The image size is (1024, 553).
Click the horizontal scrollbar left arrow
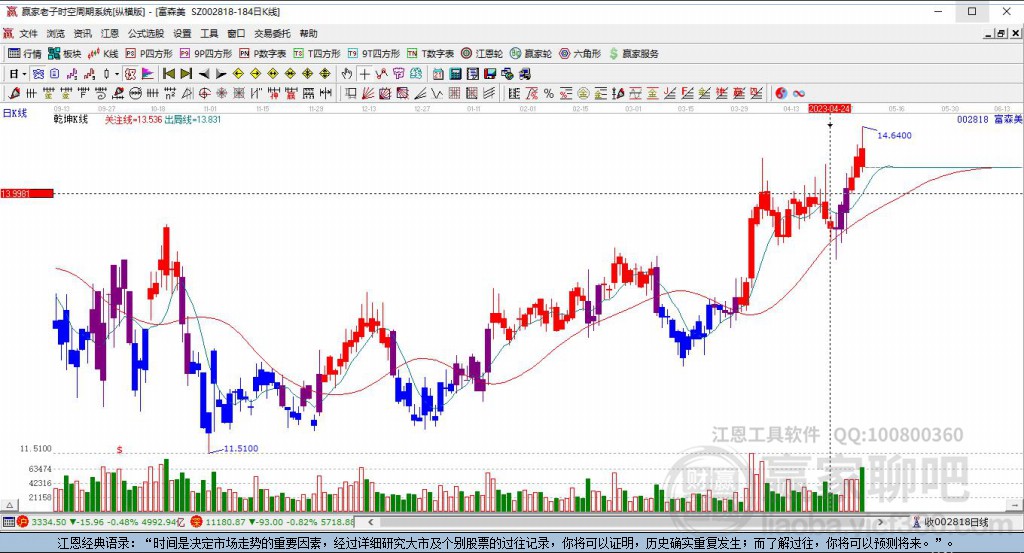click(x=371, y=522)
